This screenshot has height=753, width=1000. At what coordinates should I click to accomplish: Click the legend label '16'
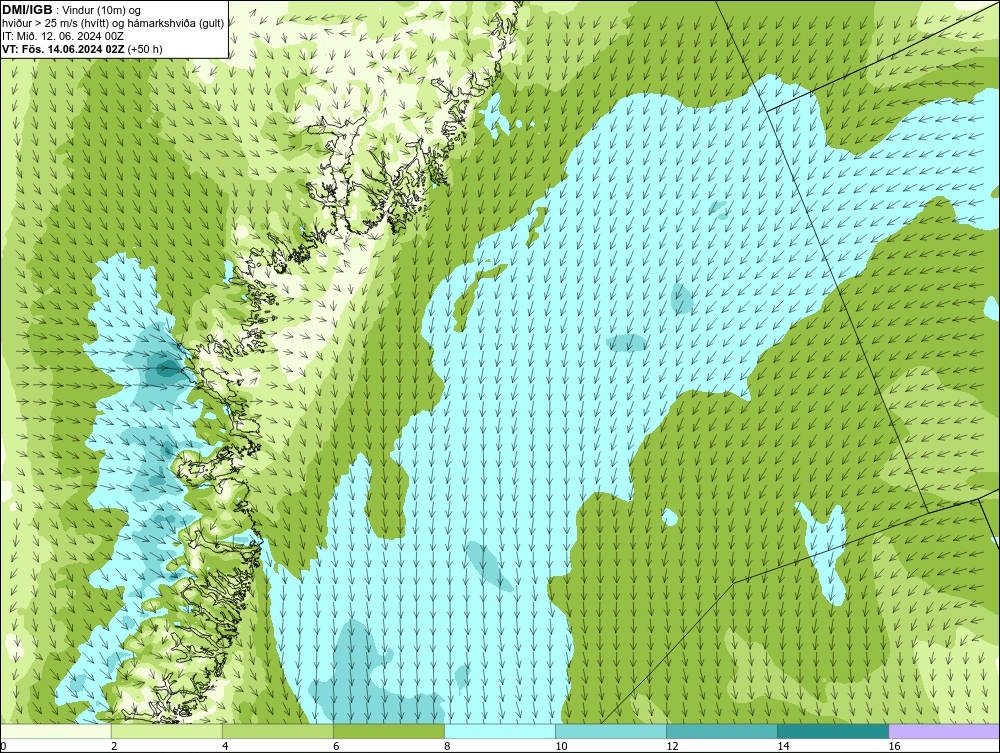pos(894,746)
